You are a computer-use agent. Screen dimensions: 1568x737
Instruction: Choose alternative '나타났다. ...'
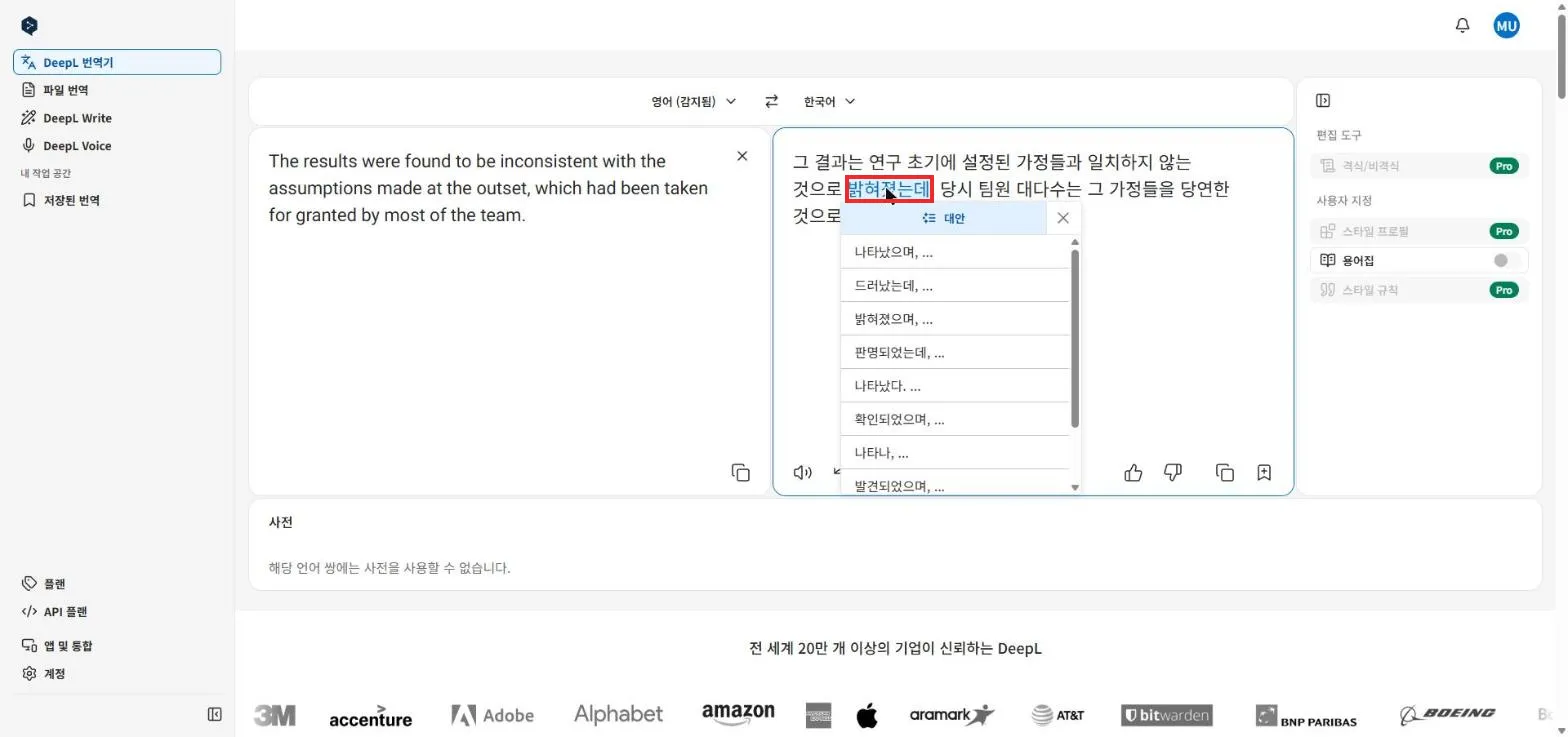[955, 386]
